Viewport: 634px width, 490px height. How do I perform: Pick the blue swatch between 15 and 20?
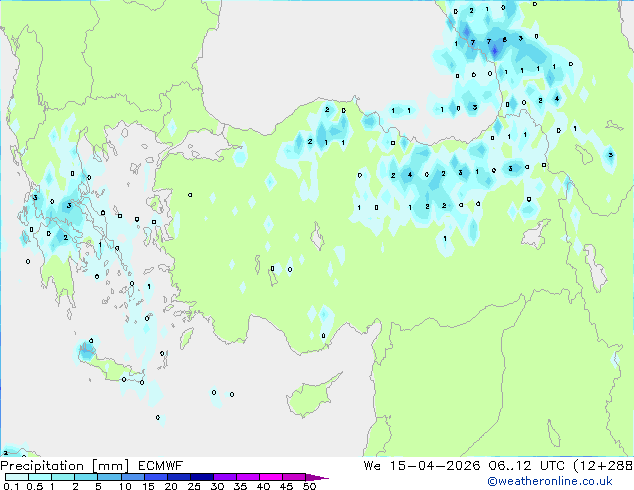[x=155, y=477]
